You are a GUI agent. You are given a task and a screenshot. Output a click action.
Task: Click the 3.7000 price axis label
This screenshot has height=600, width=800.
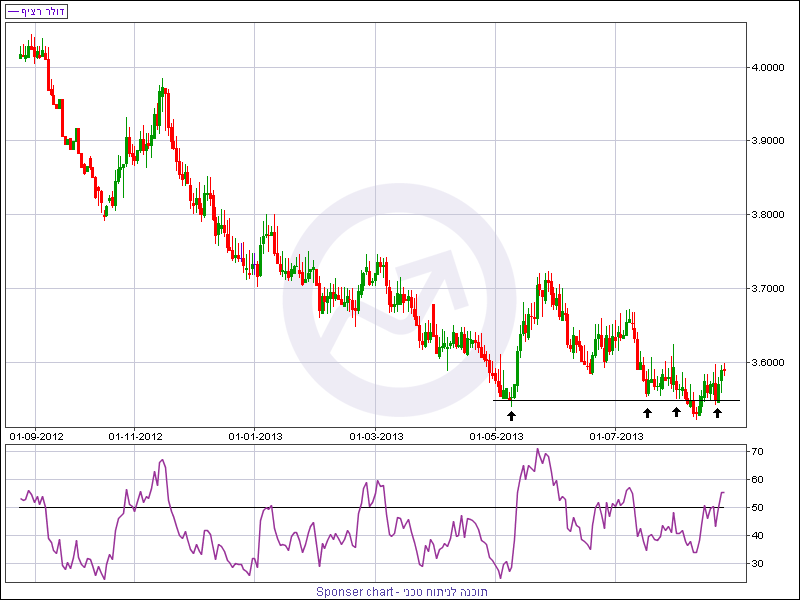pyautogui.click(x=770, y=289)
